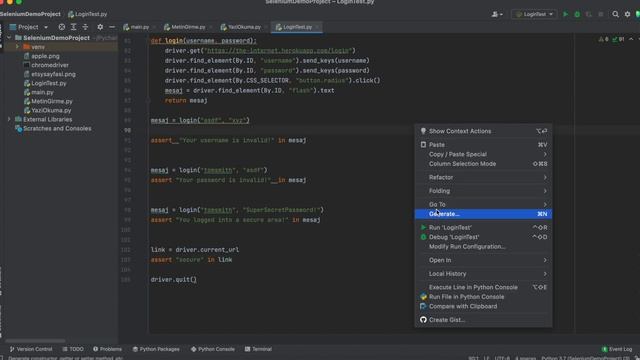640x360 pixels.
Task: Select main.py in the project tree
Action: 42,92
